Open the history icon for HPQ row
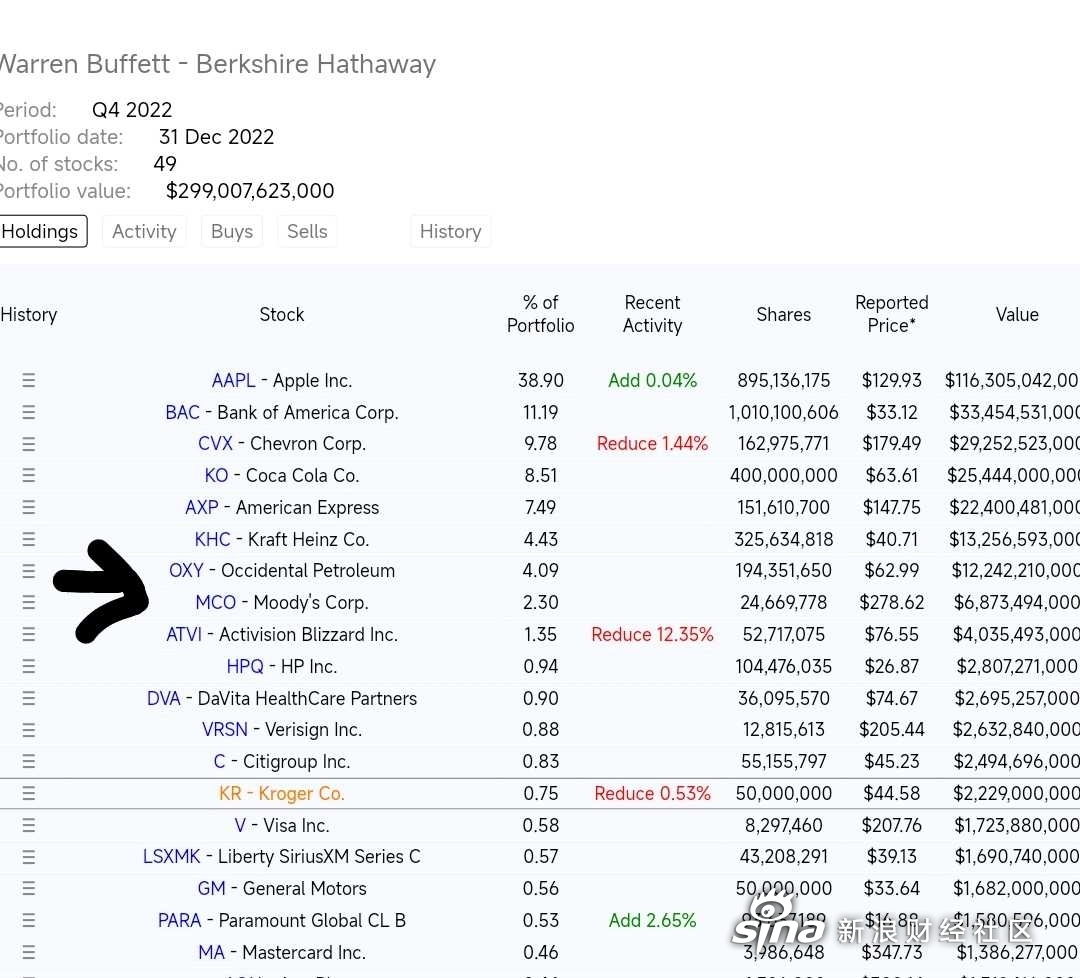 (28, 667)
